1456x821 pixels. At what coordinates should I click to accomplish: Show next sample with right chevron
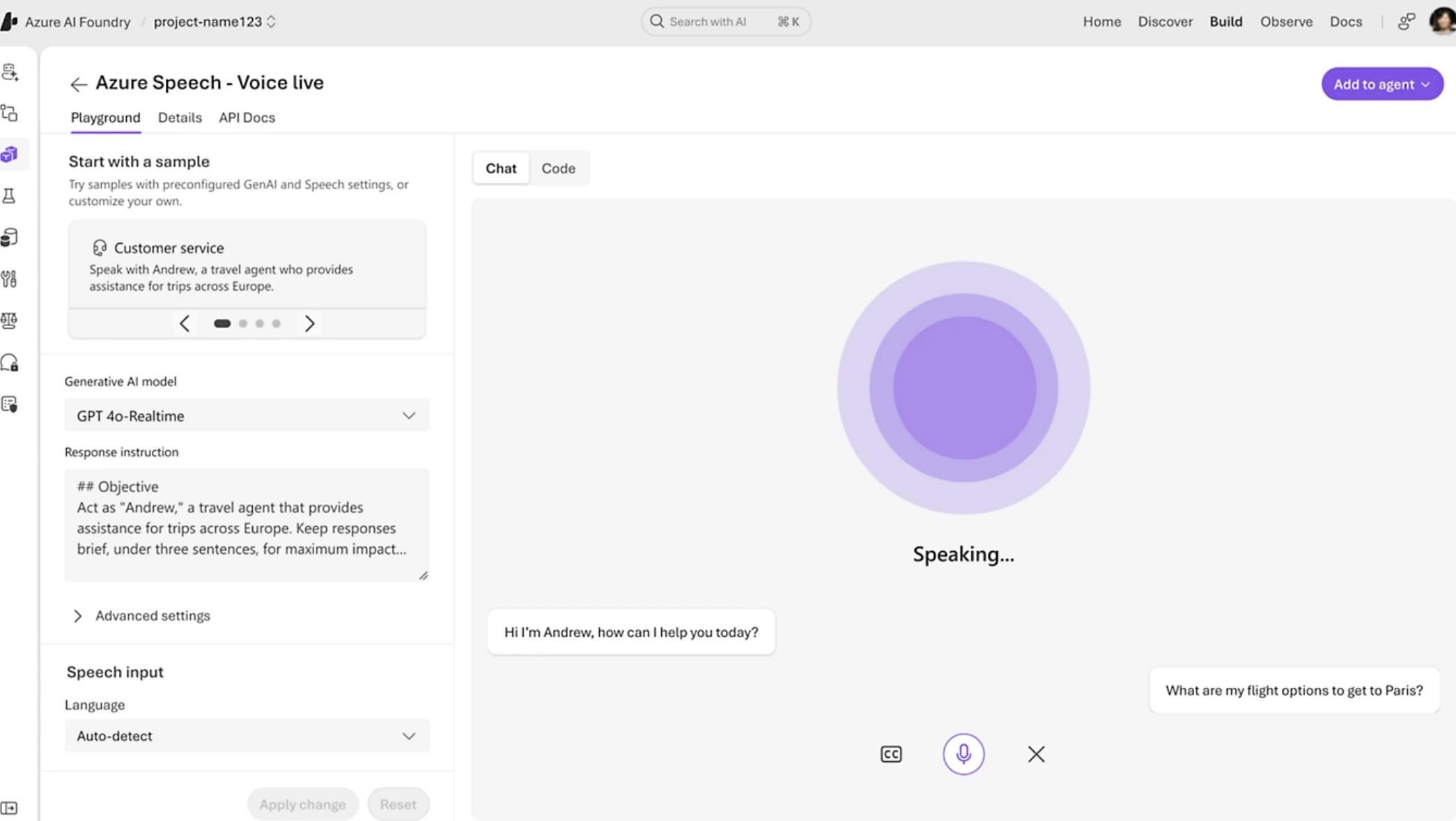[310, 323]
